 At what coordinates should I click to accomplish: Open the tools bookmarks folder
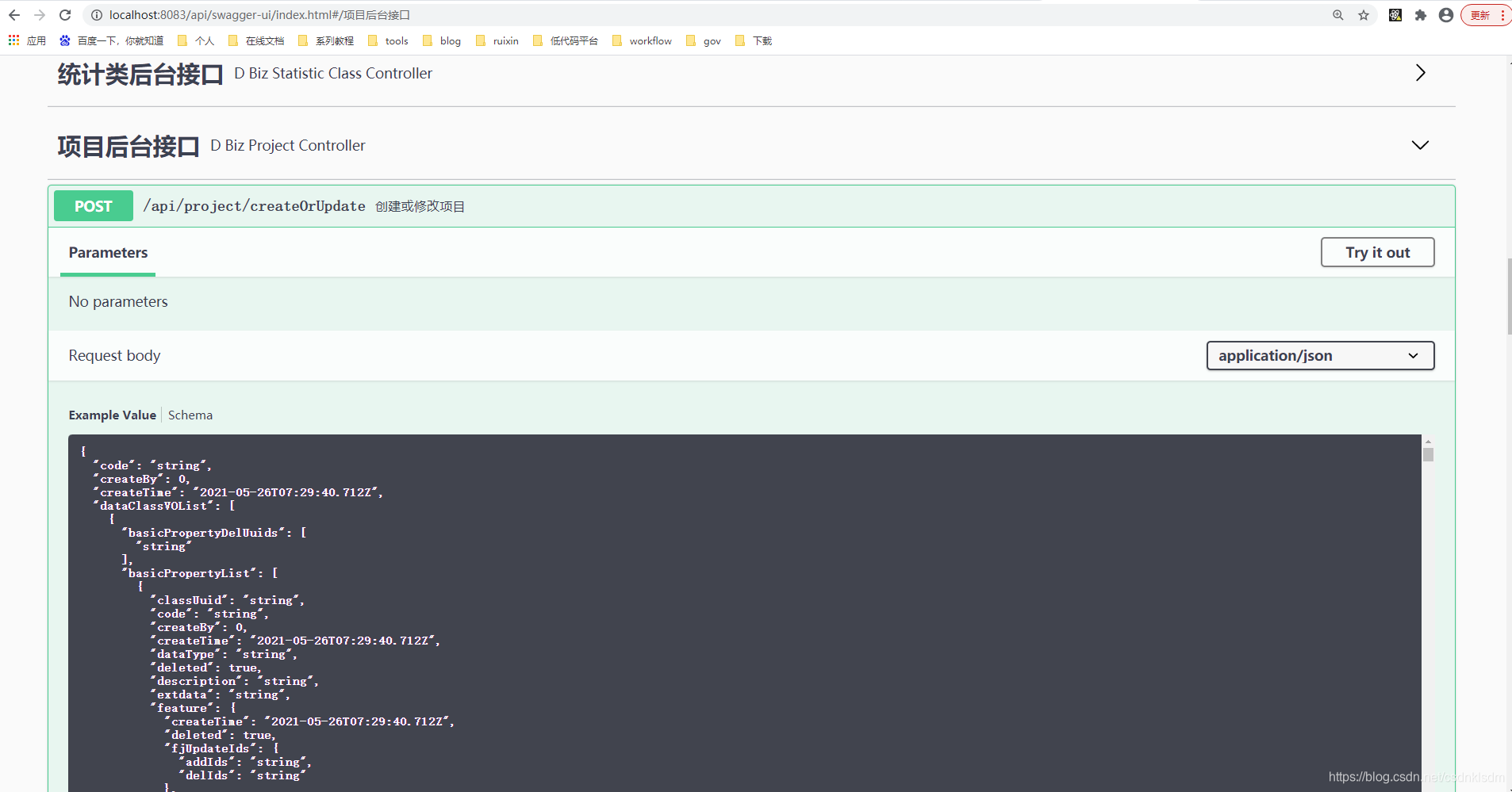pos(388,40)
